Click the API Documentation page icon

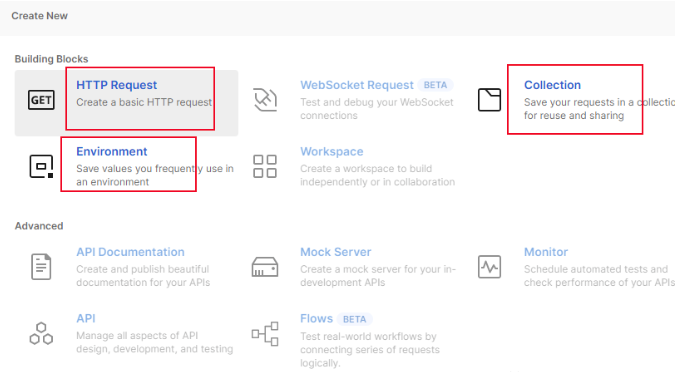pyautogui.click(x=41, y=267)
